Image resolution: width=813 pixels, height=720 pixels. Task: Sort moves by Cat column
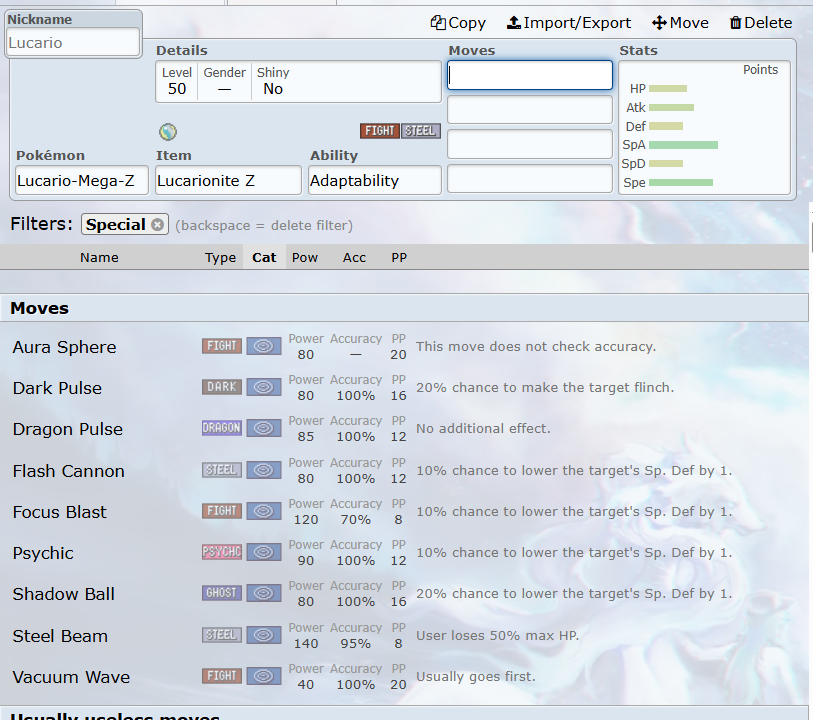[x=264, y=258]
